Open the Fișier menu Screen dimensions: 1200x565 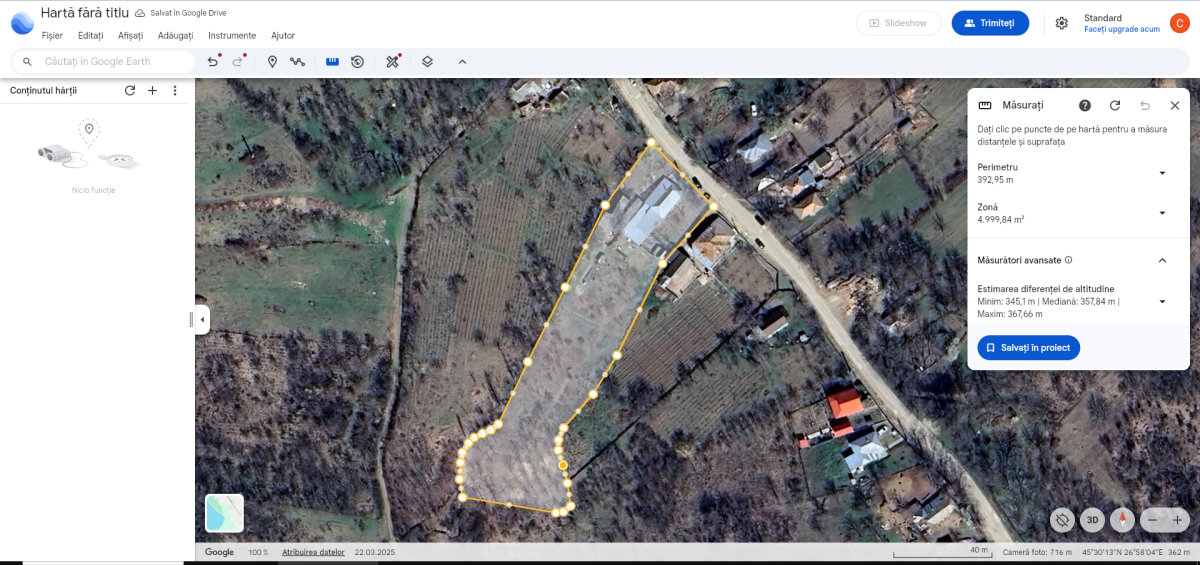click(x=52, y=35)
